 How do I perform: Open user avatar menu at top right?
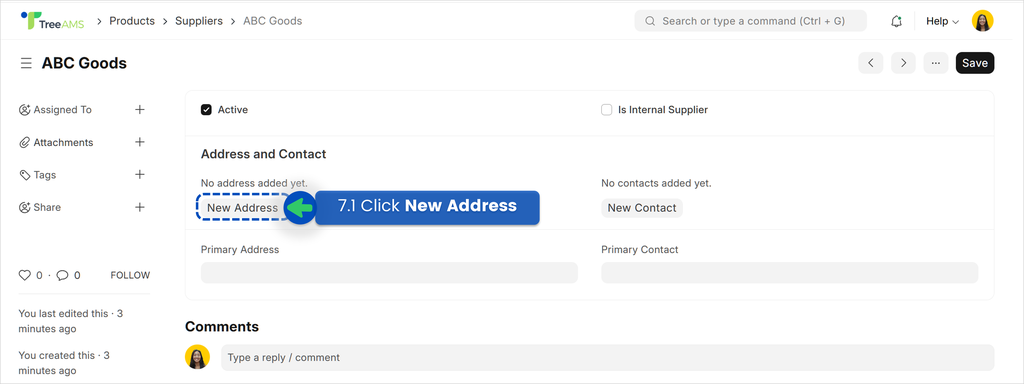tap(983, 21)
